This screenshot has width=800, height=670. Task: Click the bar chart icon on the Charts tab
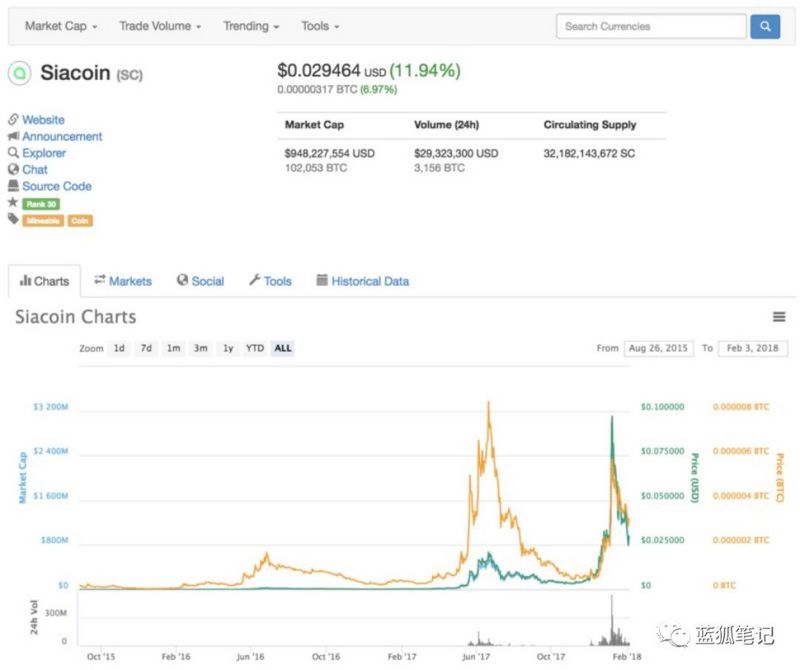coord(25,281)
